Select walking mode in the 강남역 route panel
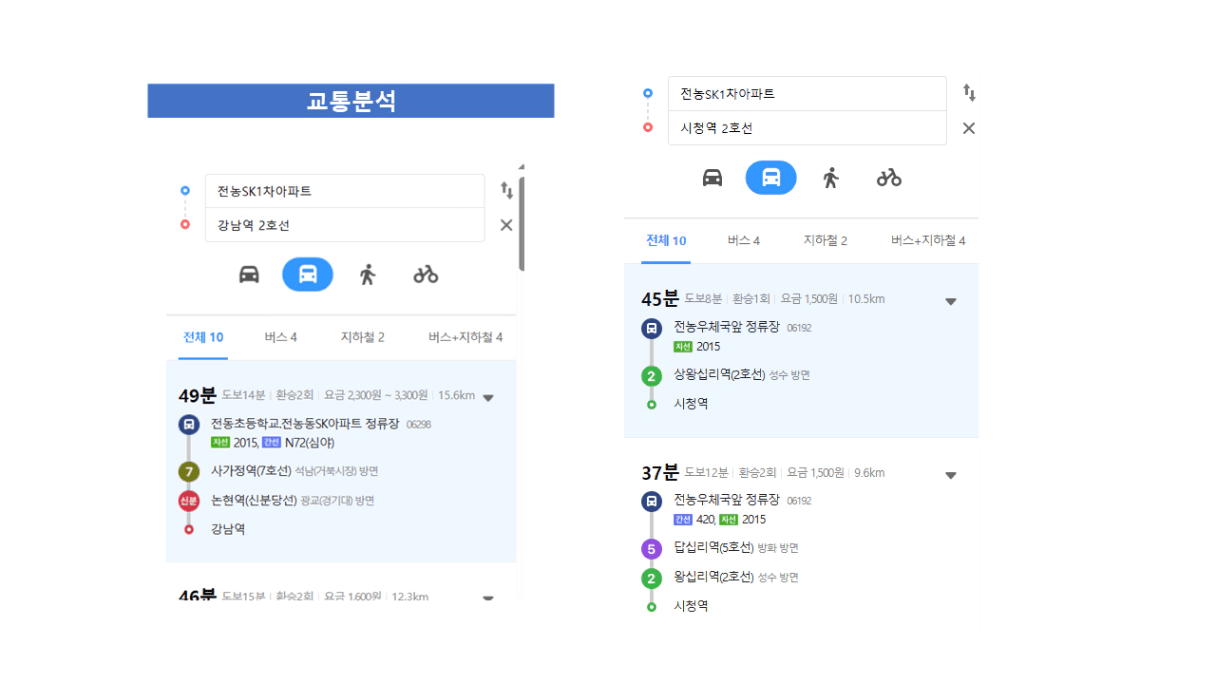This screenshot has height=684, width=1216. click(x=367, y=274)
